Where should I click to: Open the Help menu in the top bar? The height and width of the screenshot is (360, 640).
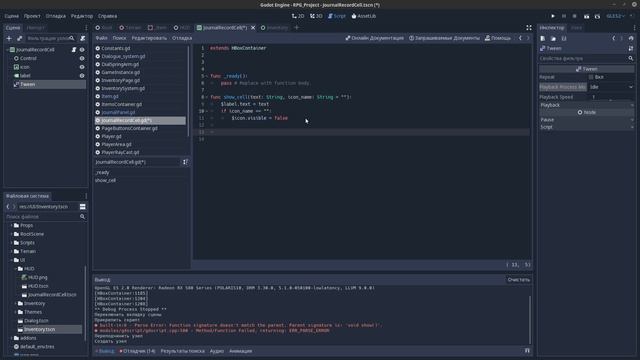coord(107,16)
